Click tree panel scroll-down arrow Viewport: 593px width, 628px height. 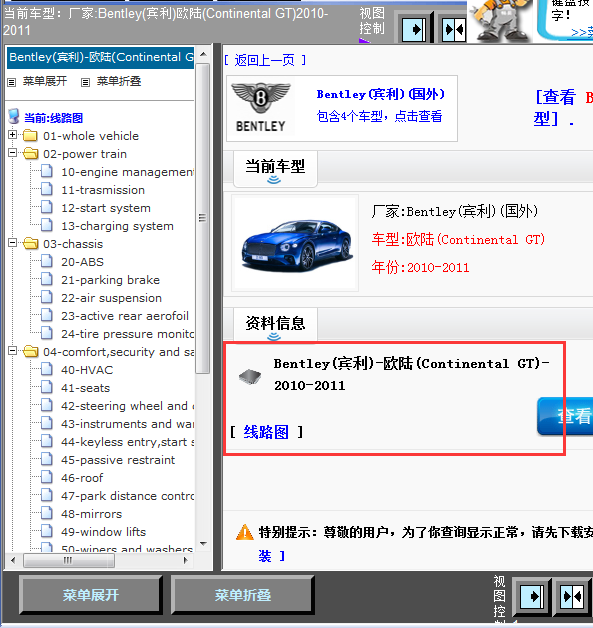pyautogui.click(x=203, y=543)
